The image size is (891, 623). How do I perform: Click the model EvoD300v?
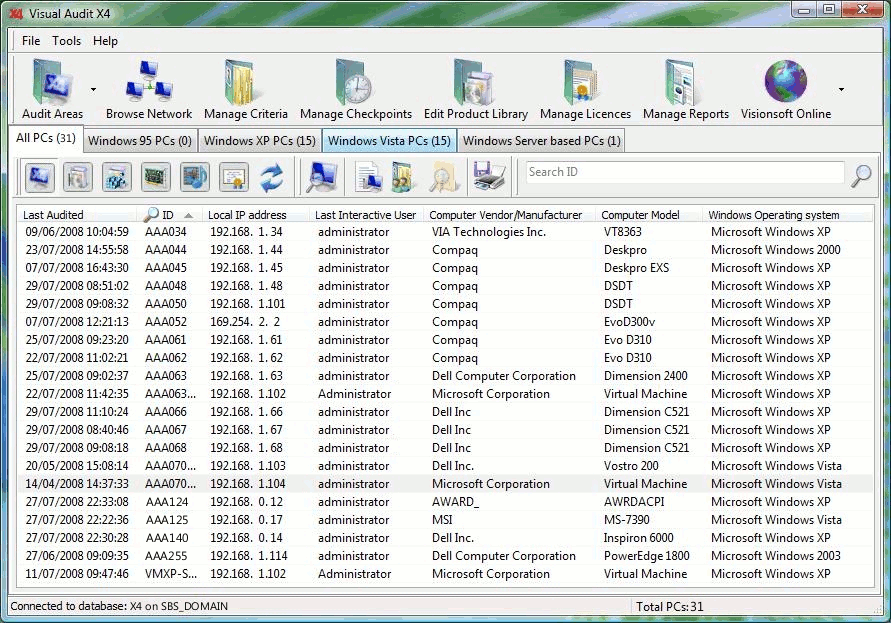tap(630, 322)
